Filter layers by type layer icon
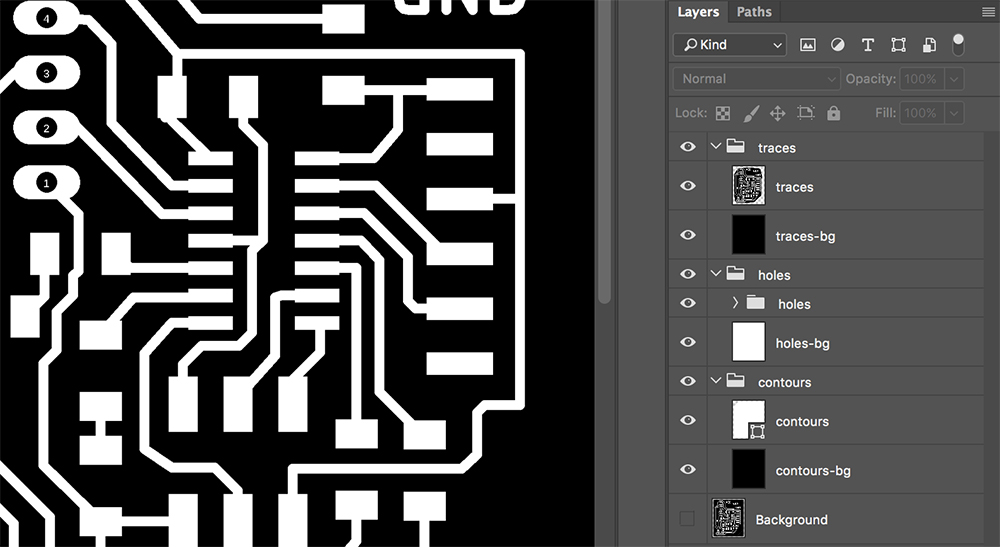This screenshot has height=547, width=1000. [x=867, y=45]
